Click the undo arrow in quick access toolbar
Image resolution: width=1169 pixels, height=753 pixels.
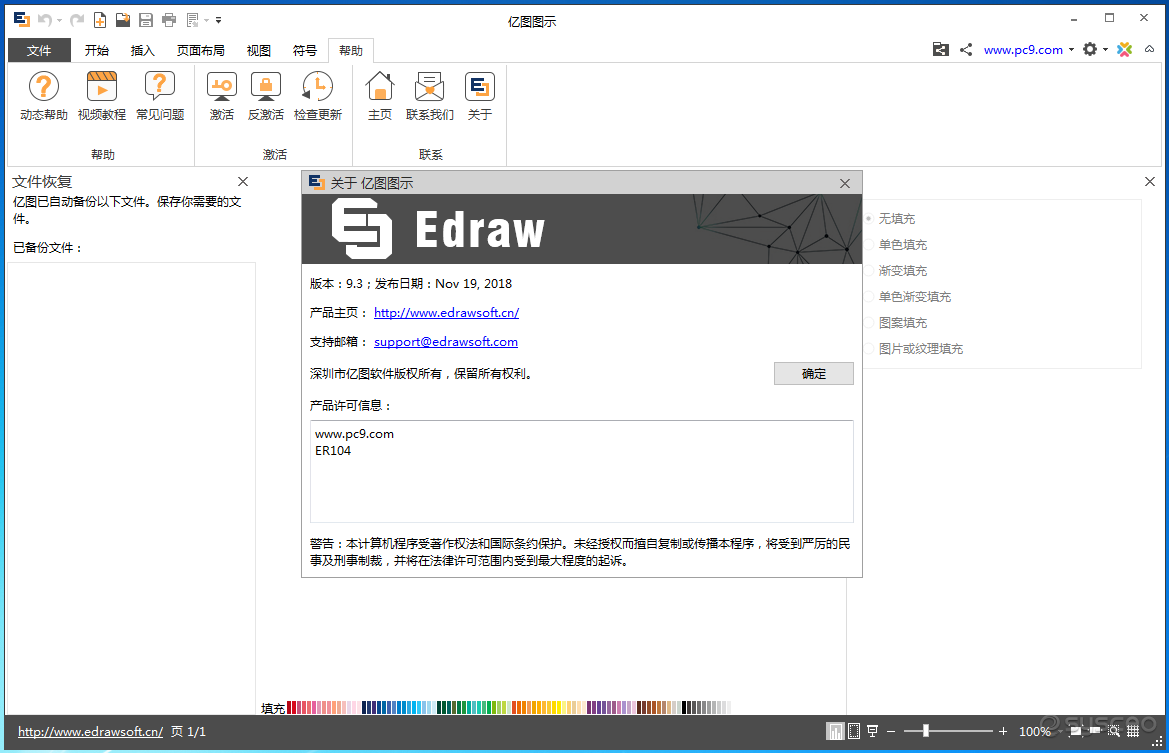pyautogui.click(x=45, y=20)
